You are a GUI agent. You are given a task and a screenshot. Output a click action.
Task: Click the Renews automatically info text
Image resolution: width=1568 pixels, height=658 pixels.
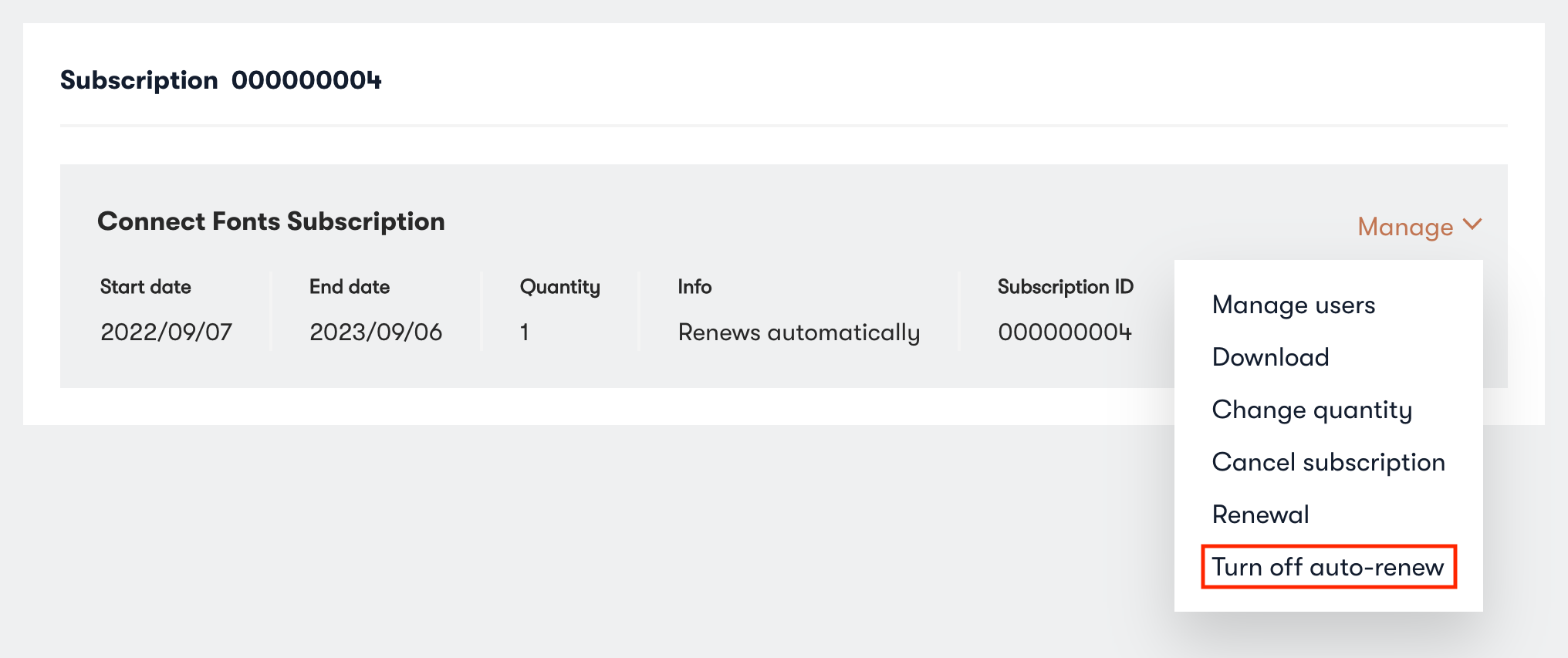[x=799, y=333]
